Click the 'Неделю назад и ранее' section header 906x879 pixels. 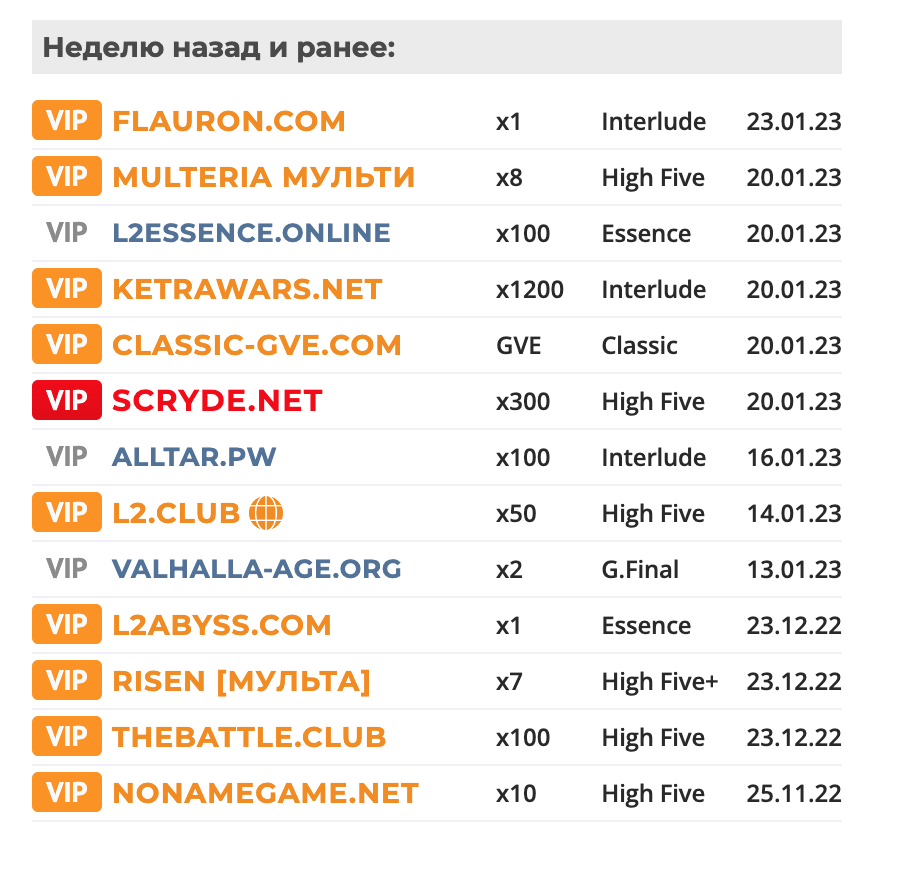tap(437, 47)
